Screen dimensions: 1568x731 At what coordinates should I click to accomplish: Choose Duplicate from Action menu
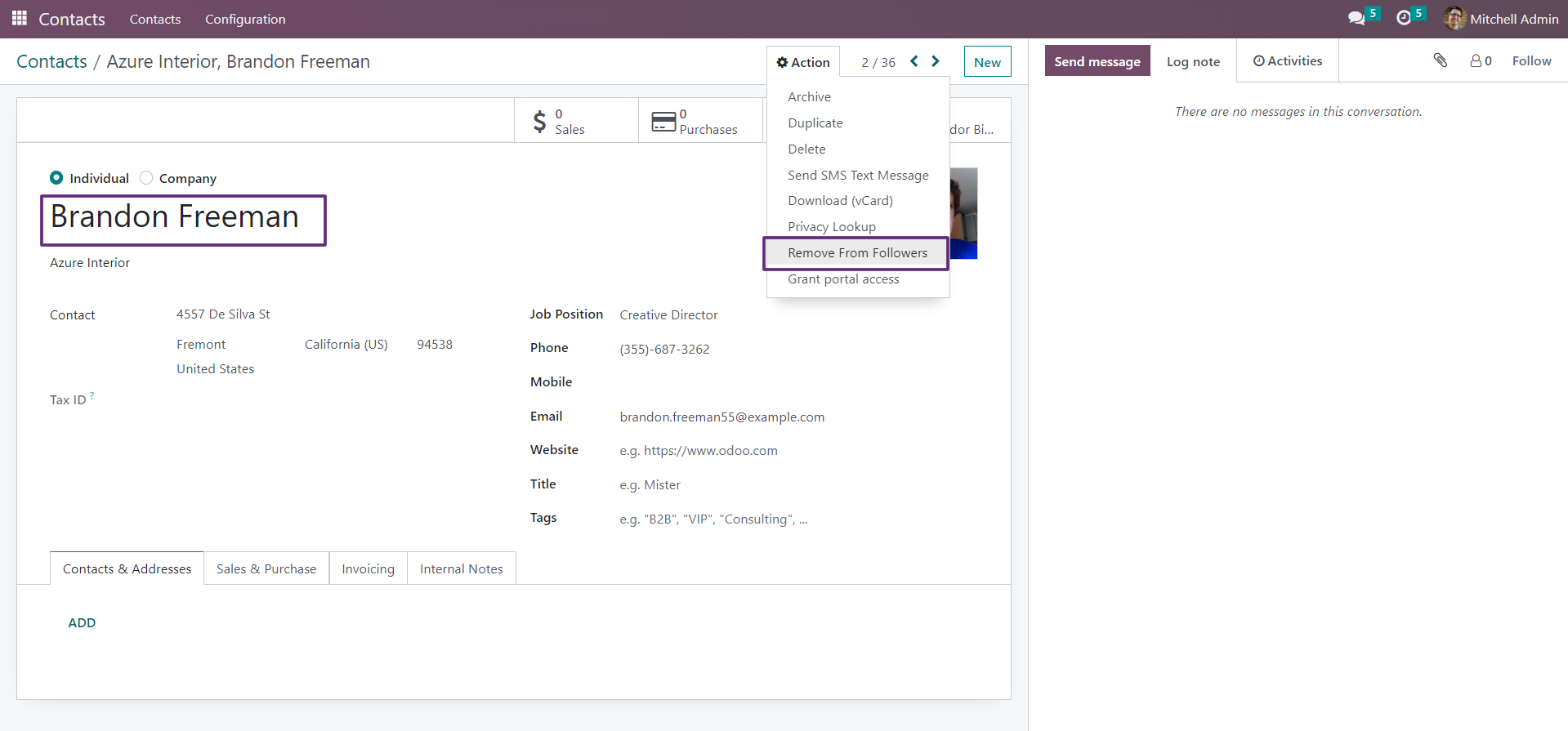click(x=858, y=123)
